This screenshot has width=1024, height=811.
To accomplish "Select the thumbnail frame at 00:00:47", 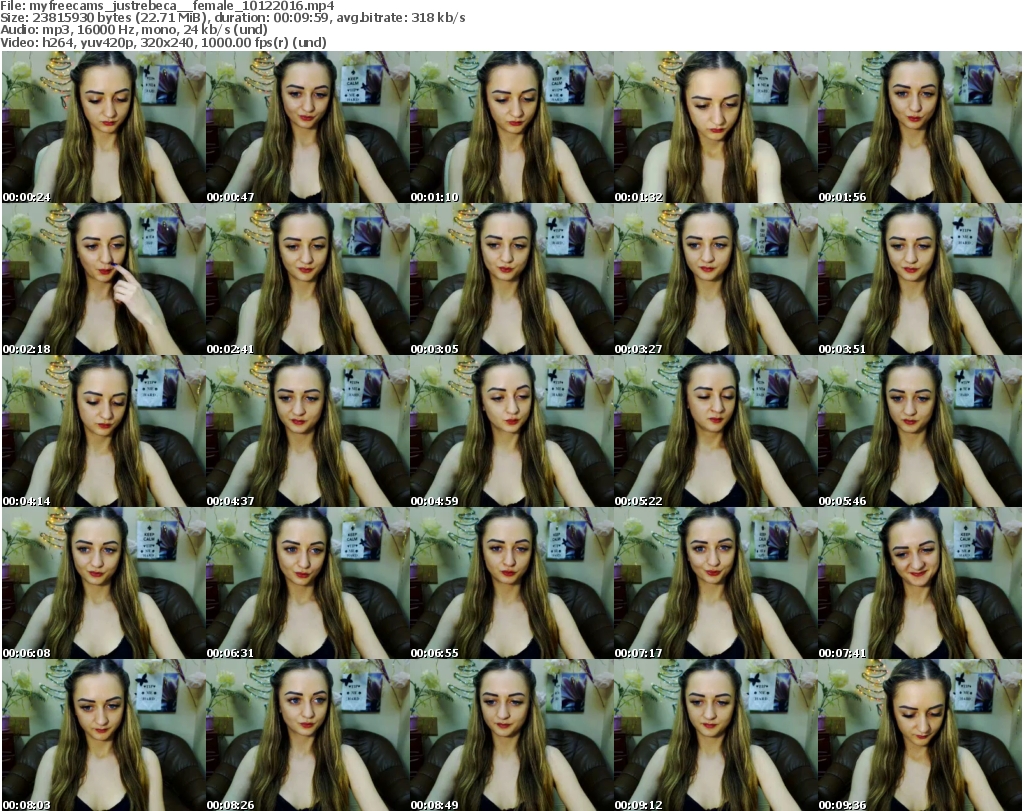I will (x=308, y=127).
